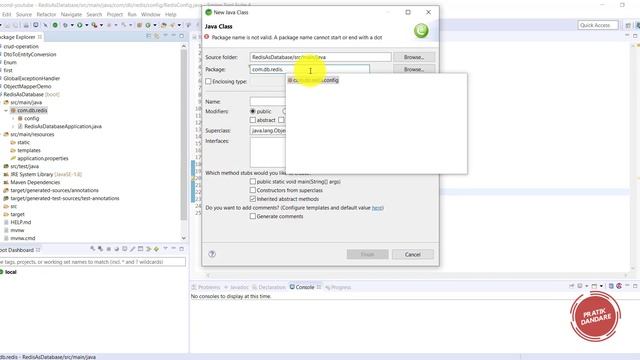Select Maven Dependencies in Package Explorer
This screenshot has width=640, height=360.
click(x=35, y=182)
